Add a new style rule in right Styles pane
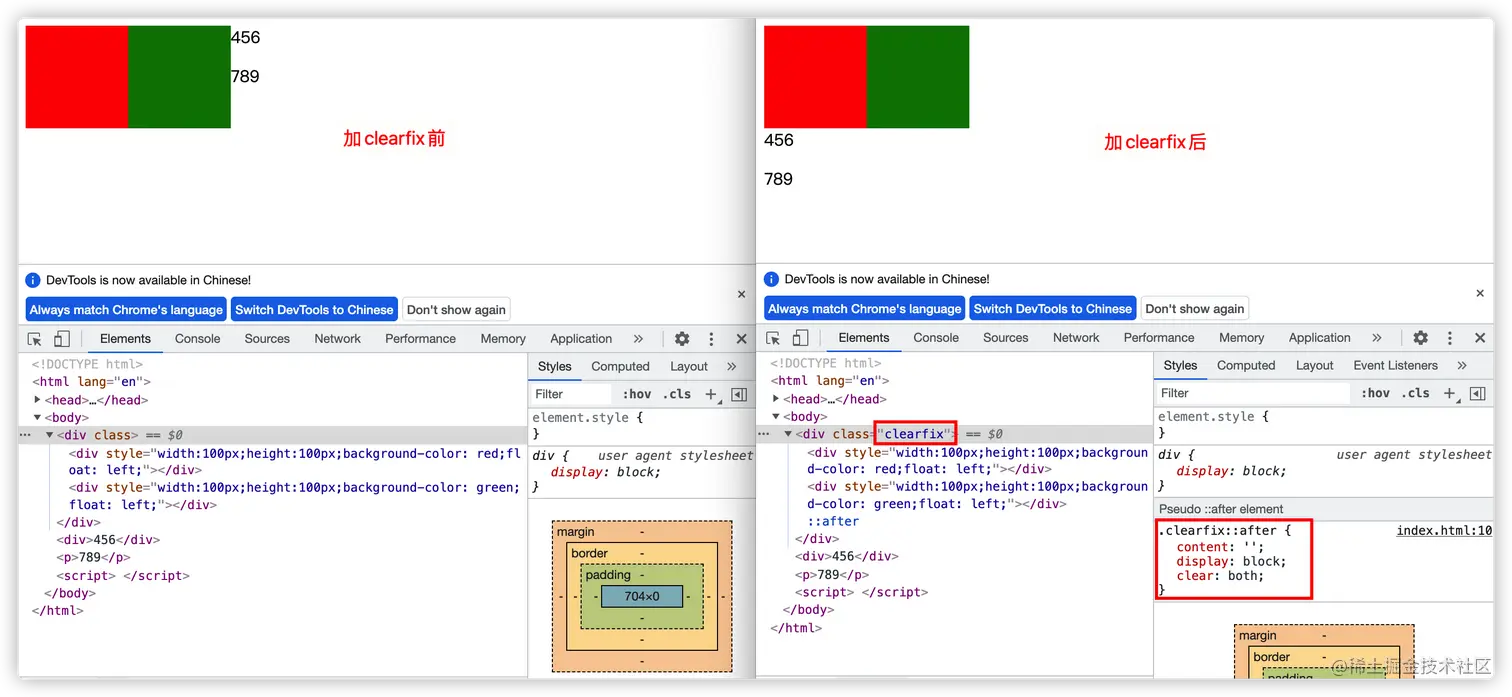1512x697 pixels. pos(1449,393)
